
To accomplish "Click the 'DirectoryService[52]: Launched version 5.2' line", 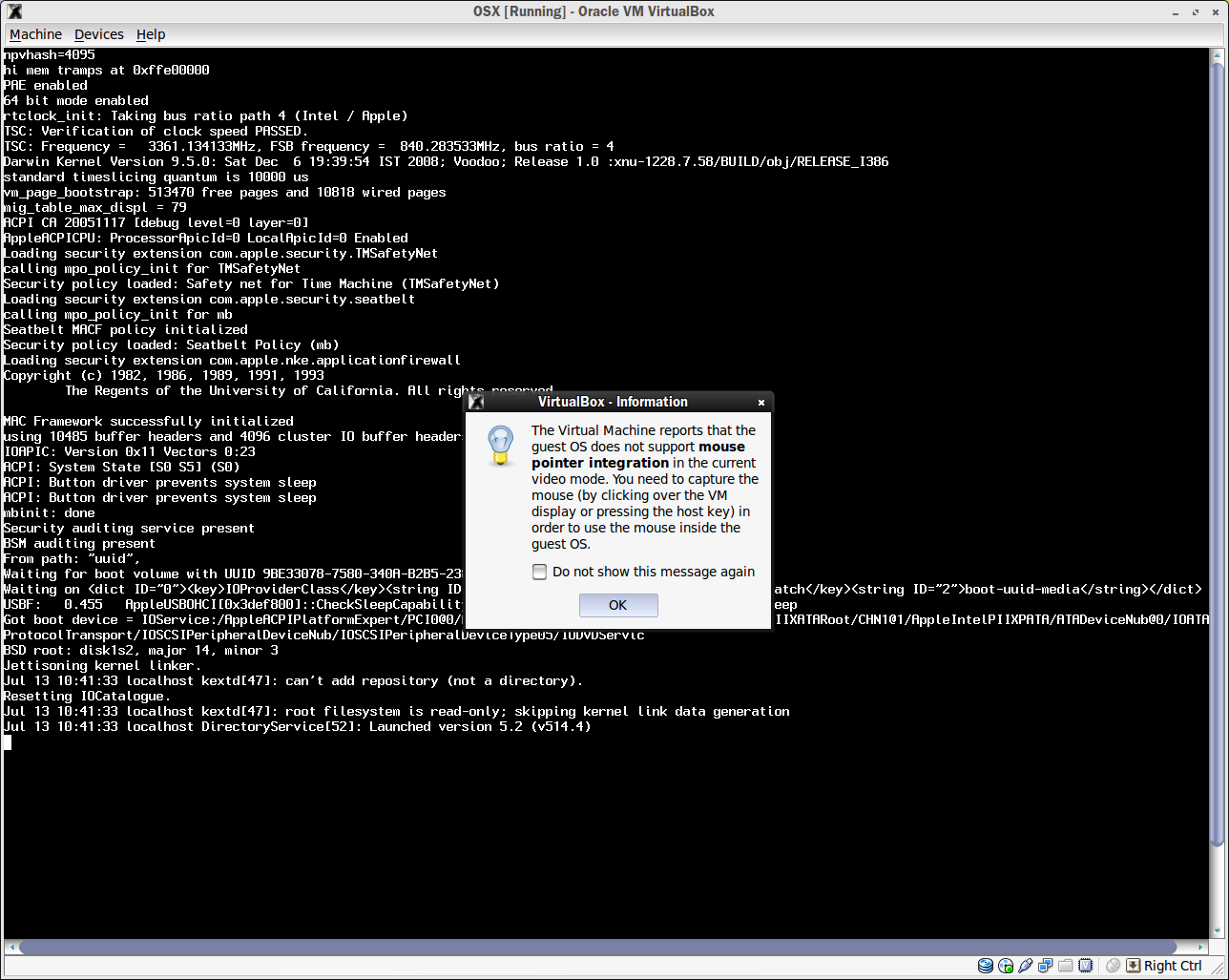I will pyautogui.click(x=297, y=726).
